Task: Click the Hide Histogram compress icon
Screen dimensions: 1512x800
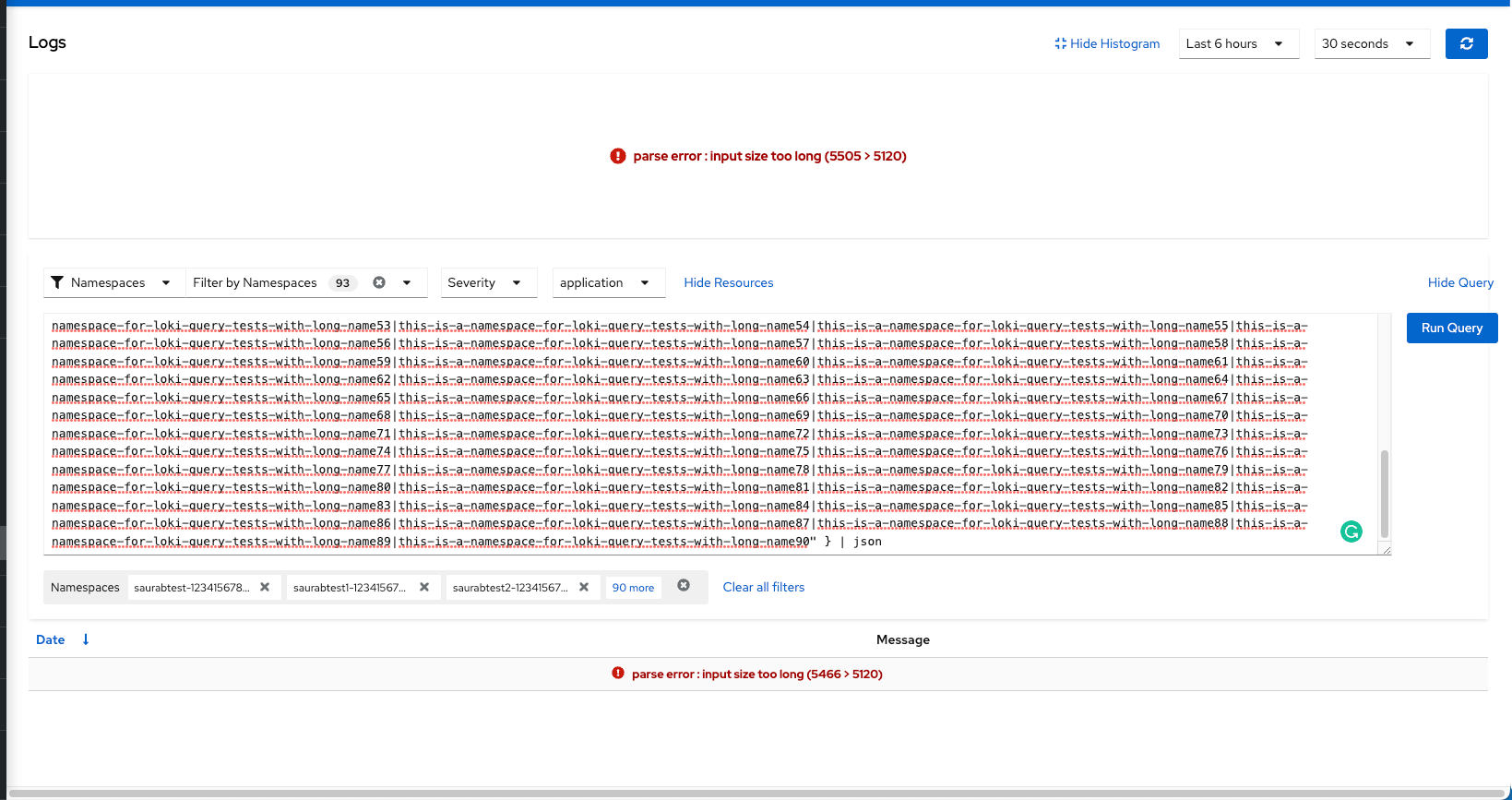Action: (1061, 43)
